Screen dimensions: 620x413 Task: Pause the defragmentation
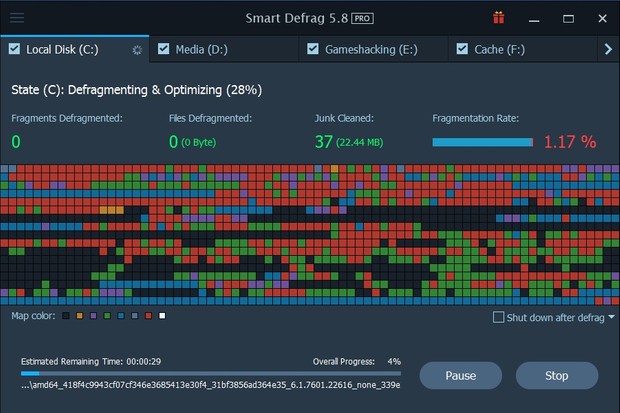tap(461, 375)
